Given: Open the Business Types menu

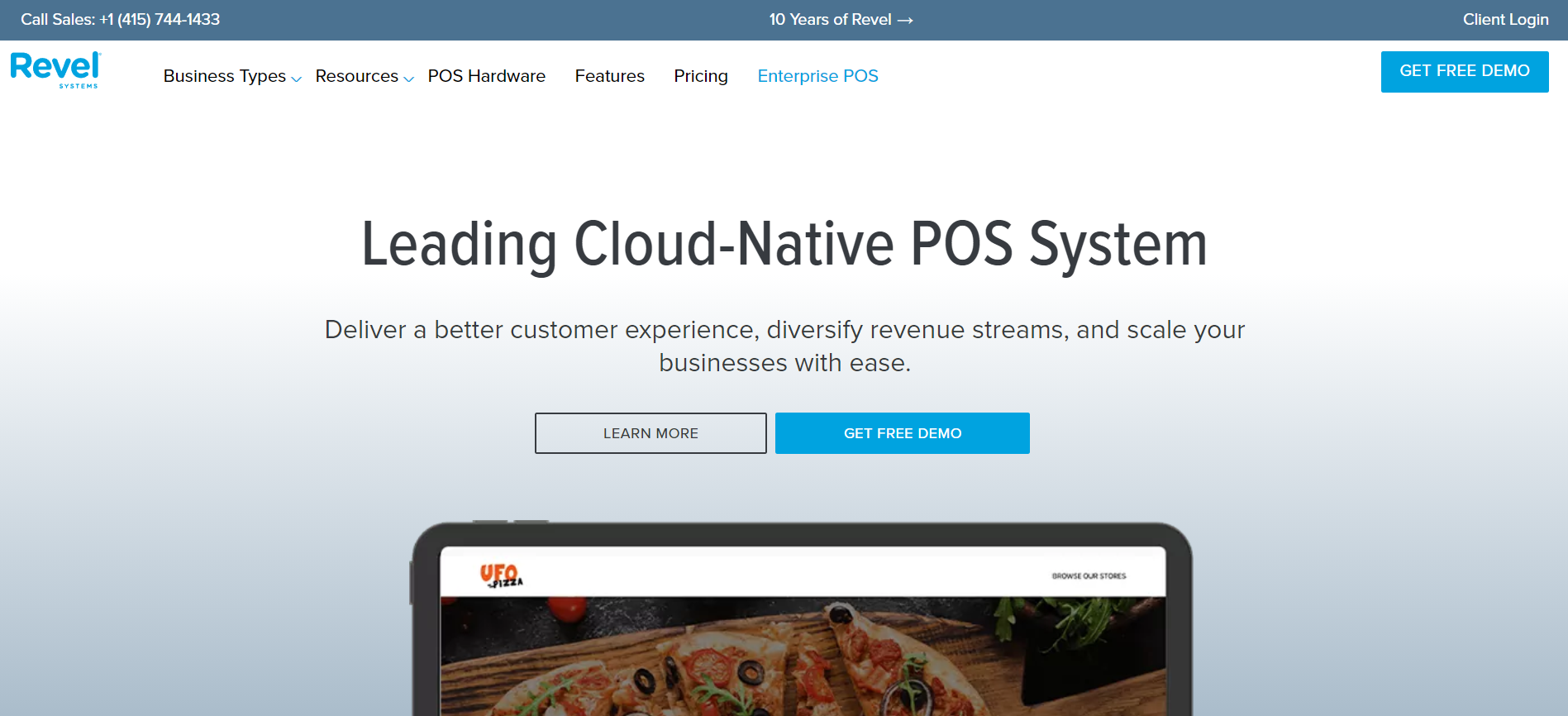Looking at the screenshot, I should [225, 76].
